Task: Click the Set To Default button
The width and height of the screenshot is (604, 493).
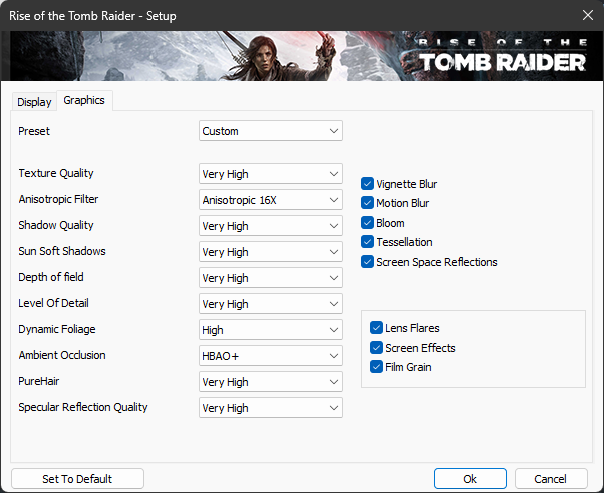Action: [x=77, y=479]
